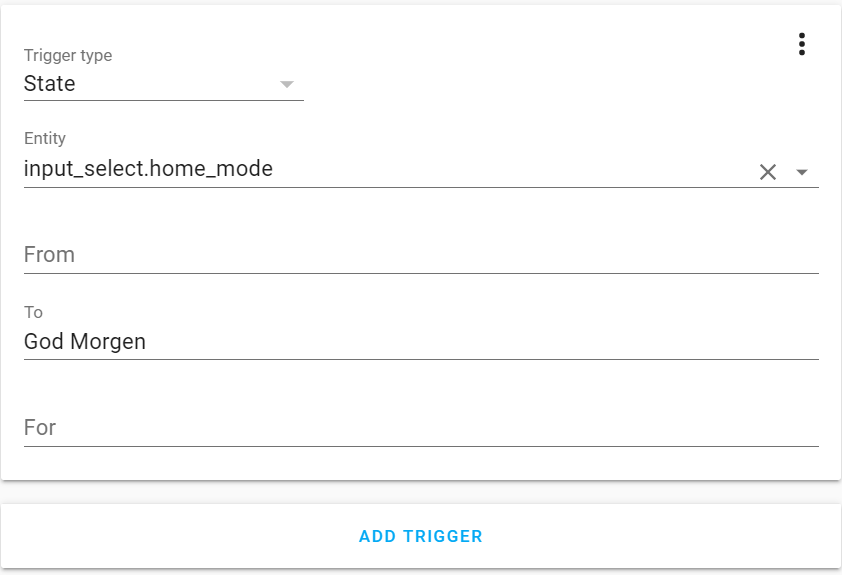Click the underline beneath the State selector
Screen dimensions: 842x575
[163, 100]
